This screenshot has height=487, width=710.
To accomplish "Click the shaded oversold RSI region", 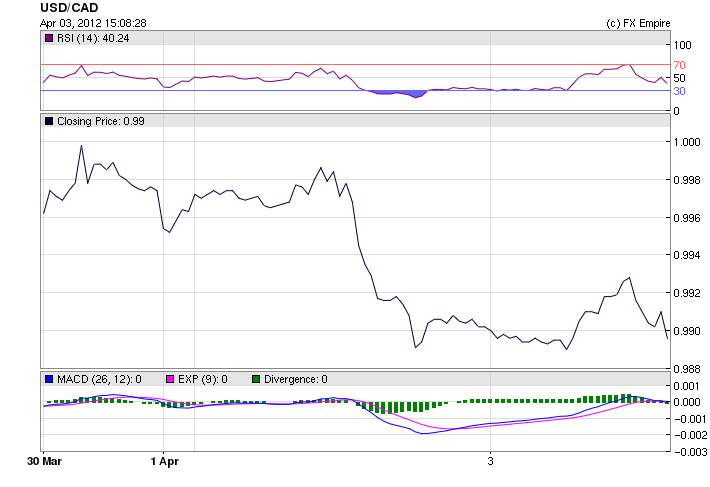I will coord(398,94).
